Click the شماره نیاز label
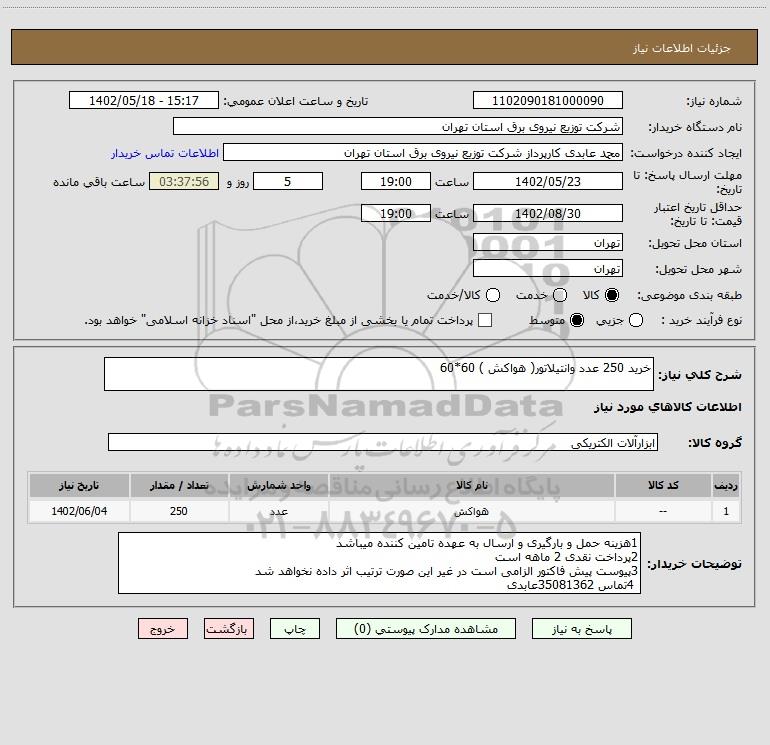Viewport: 770px width, 745px height. [x=714, y=102]
